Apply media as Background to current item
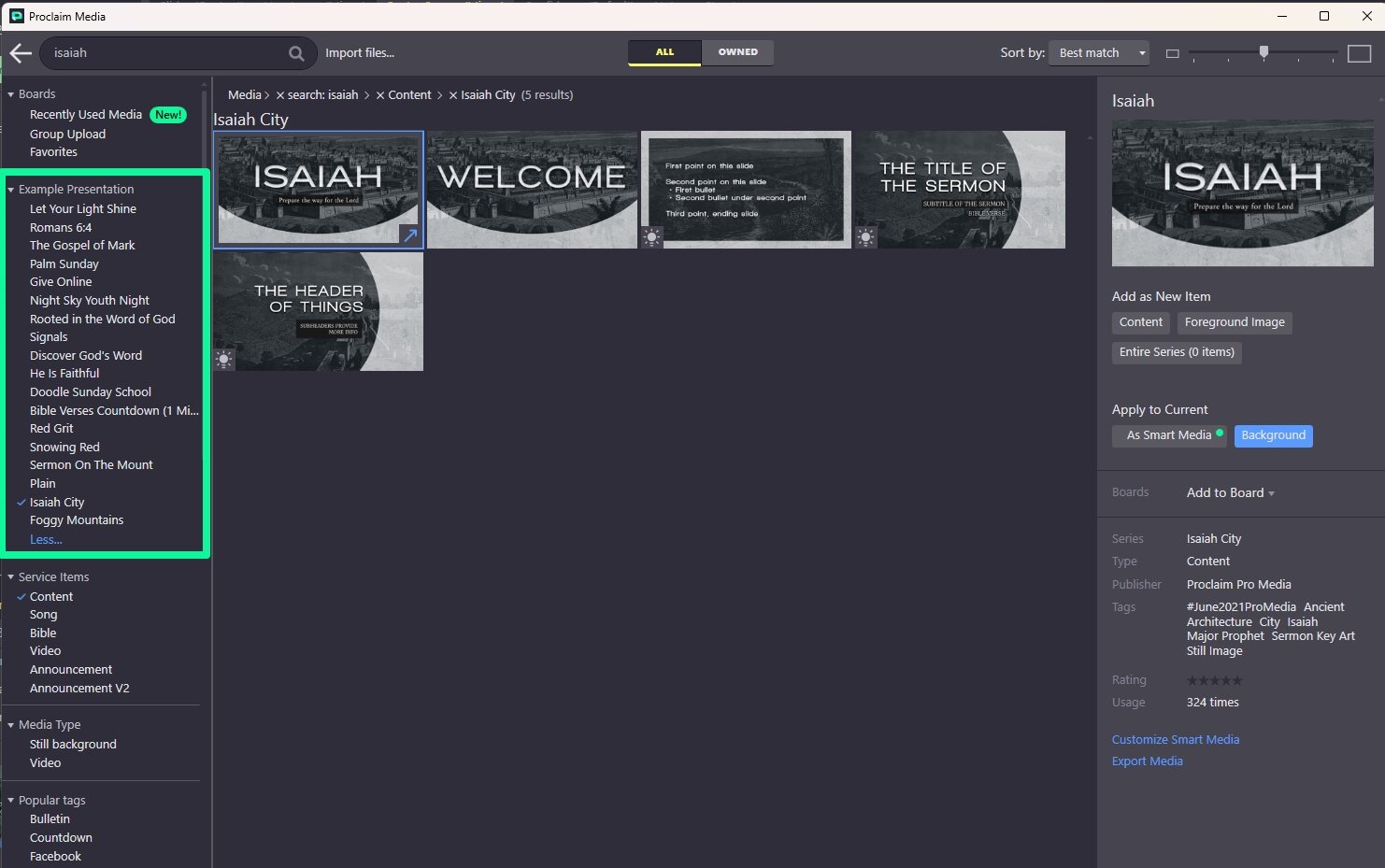Image resolution: width=1385 pixels, height=868 pixels. pyautogui.click(x=1273, y=435)
